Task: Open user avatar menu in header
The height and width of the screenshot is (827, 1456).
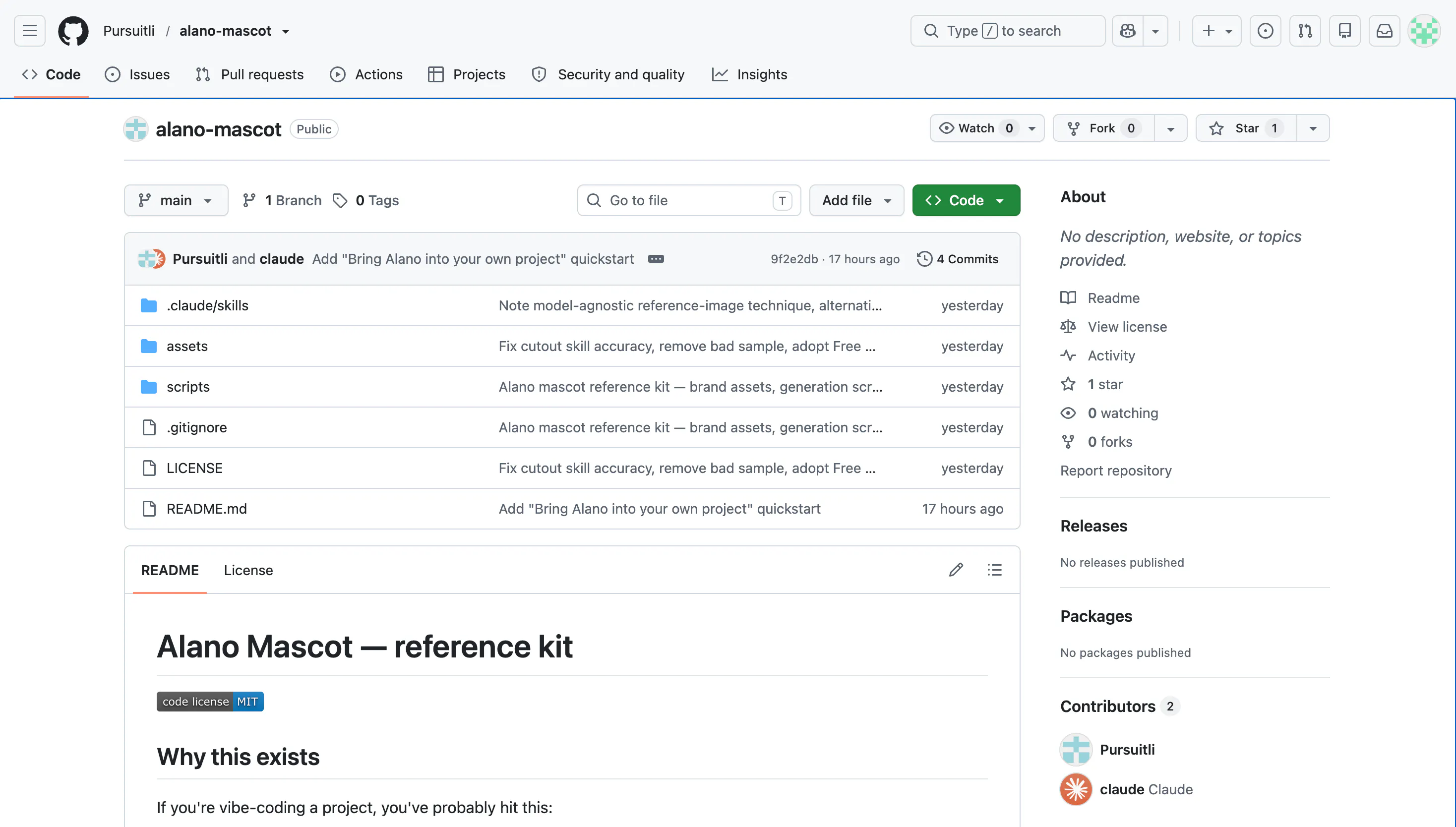Action: click(1424, 31)
